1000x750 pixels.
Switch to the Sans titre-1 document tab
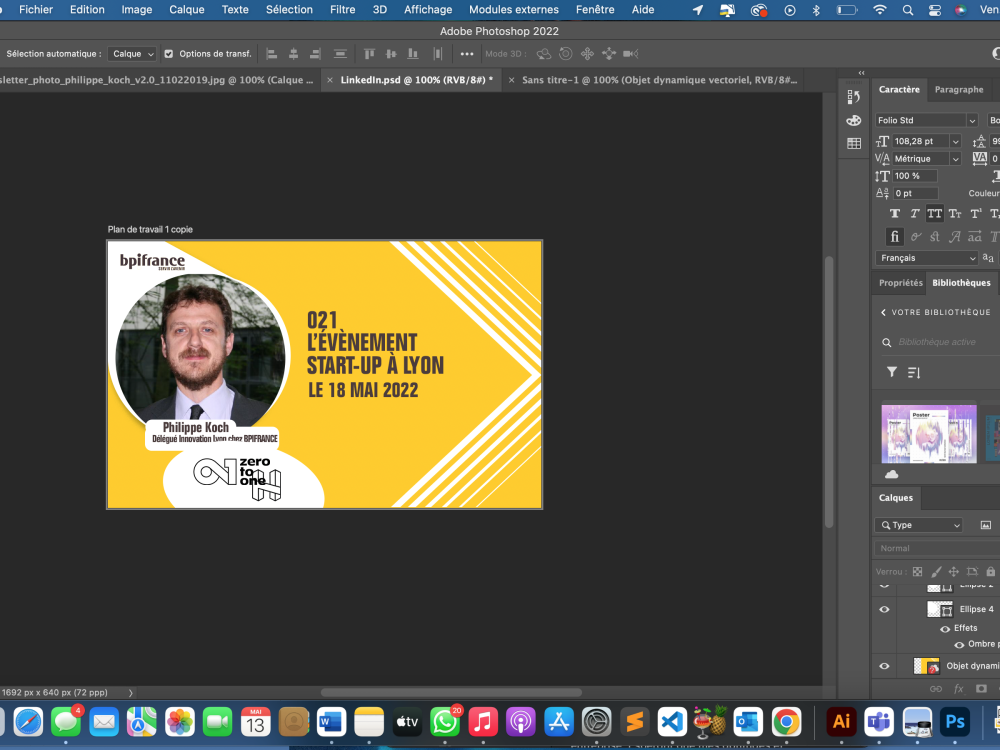[659, 80]
